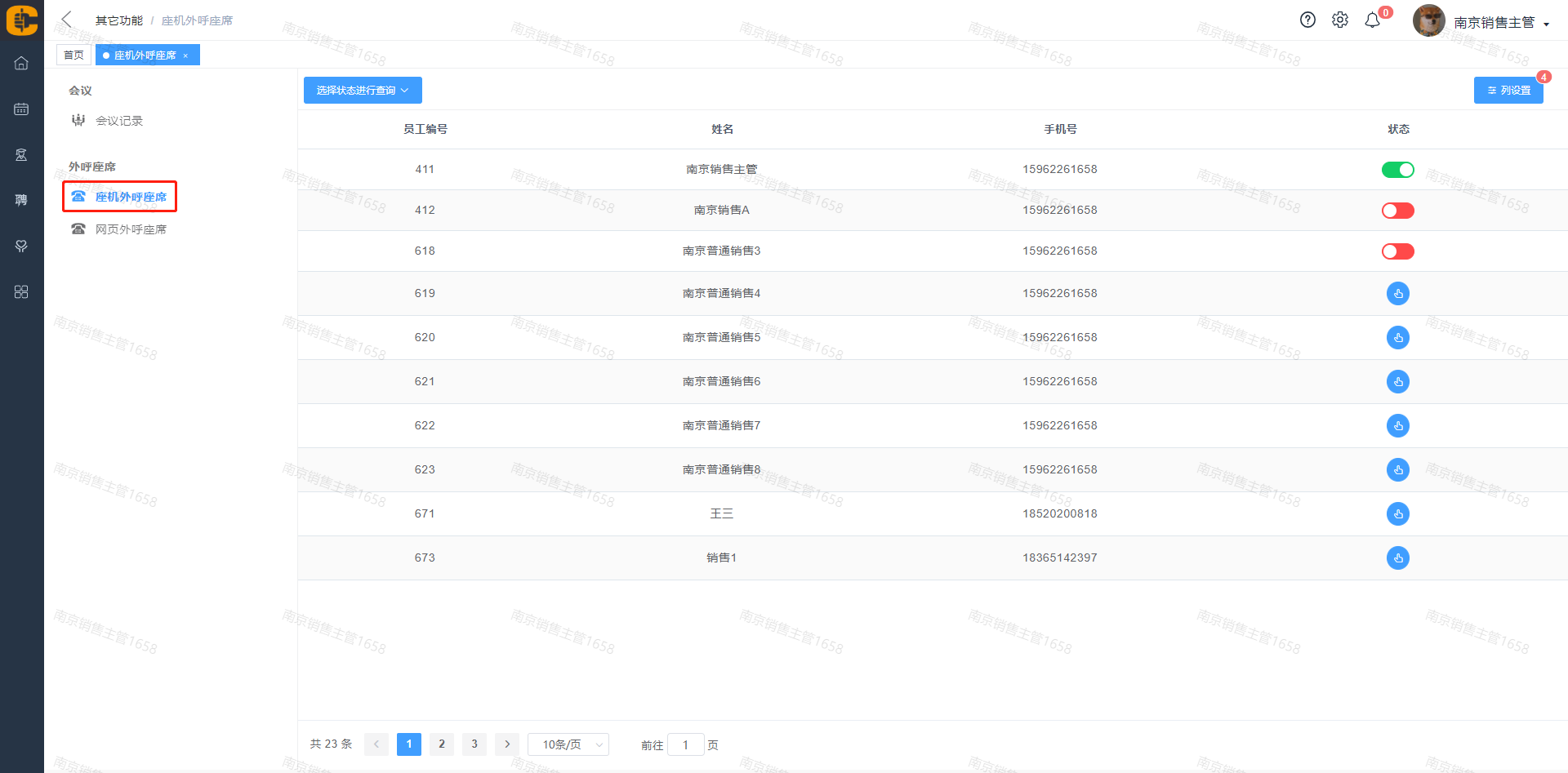Click the blue action icon for 销售1
Viewport: 1568px width, 773px height.
tap(1397, 558)
